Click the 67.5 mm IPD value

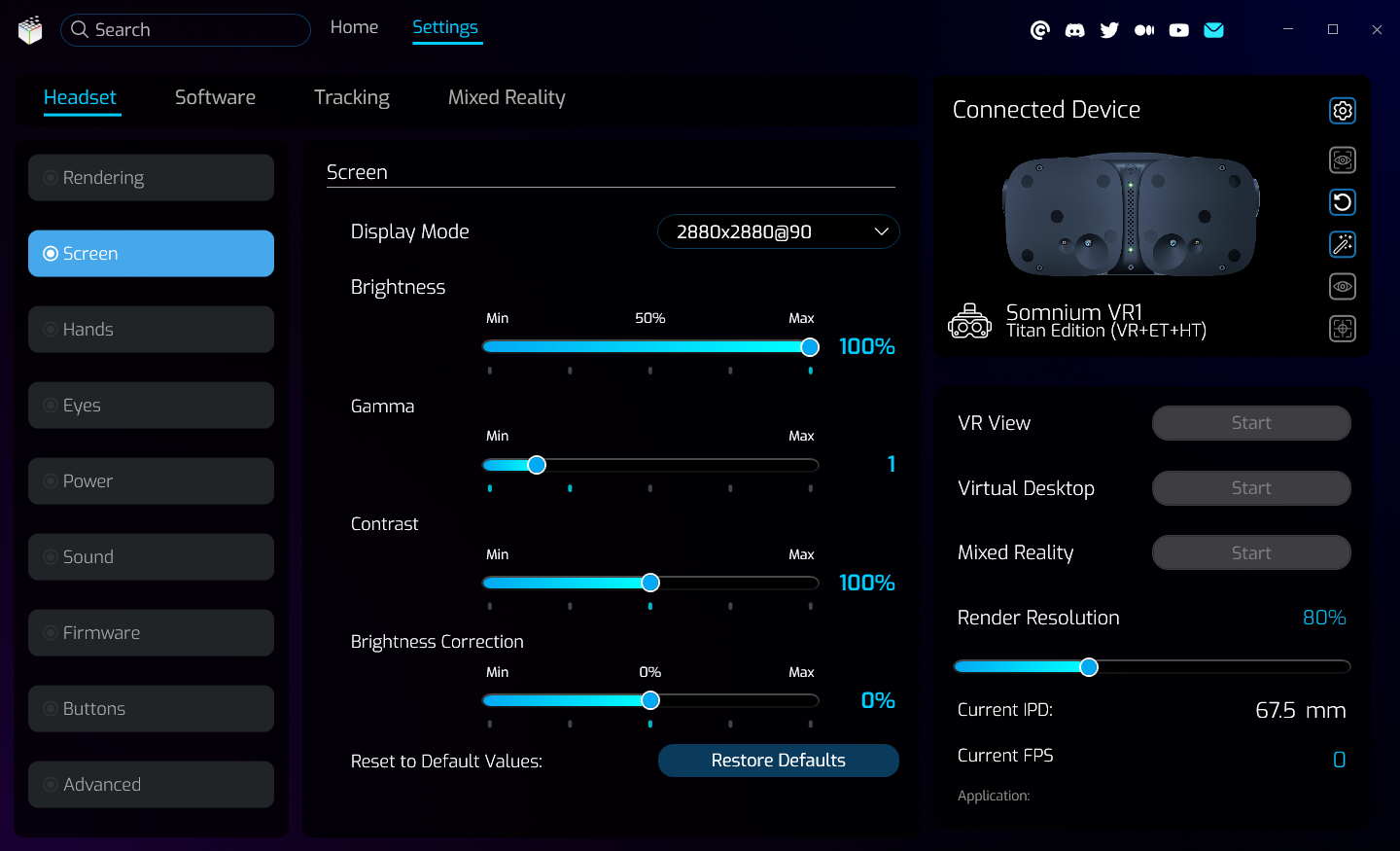tap(1301, 710)
